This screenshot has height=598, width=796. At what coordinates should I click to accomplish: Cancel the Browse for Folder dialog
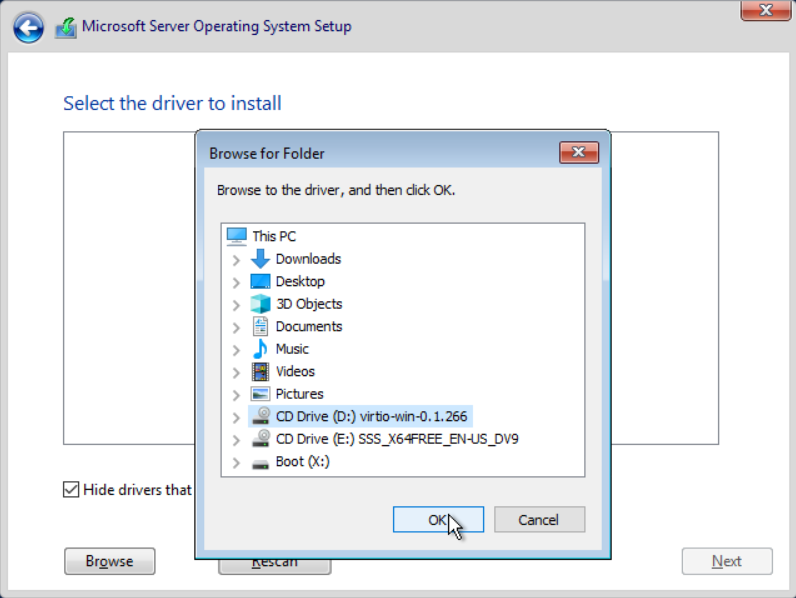[538, 520]
